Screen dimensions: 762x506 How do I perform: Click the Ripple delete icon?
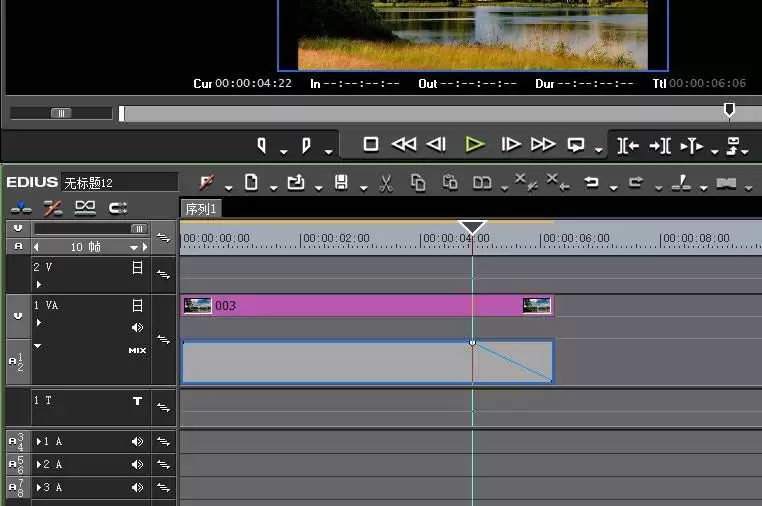click(x=557, y=183)
